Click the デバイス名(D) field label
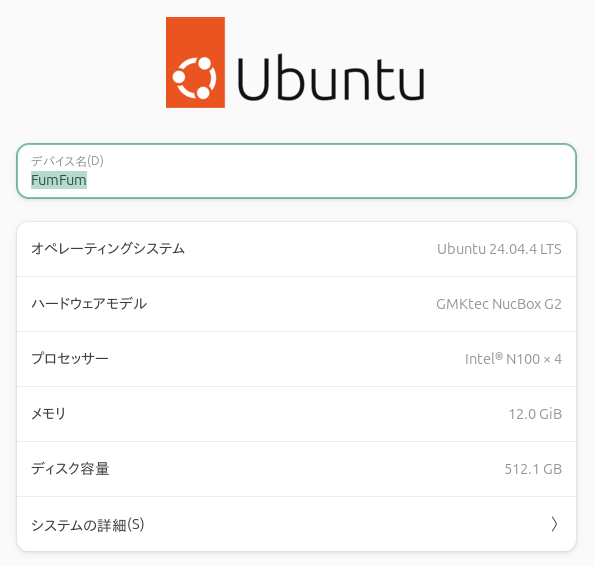The height and width of the screenshot is (566, 595). pyautogui.click(x=67, y=161)
